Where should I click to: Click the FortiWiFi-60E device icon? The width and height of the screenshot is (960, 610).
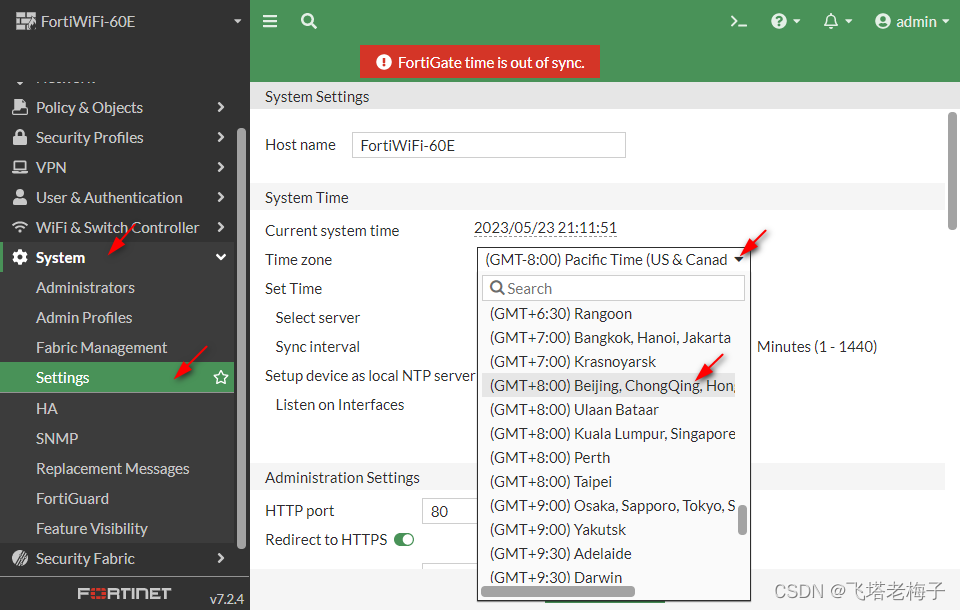26,21
